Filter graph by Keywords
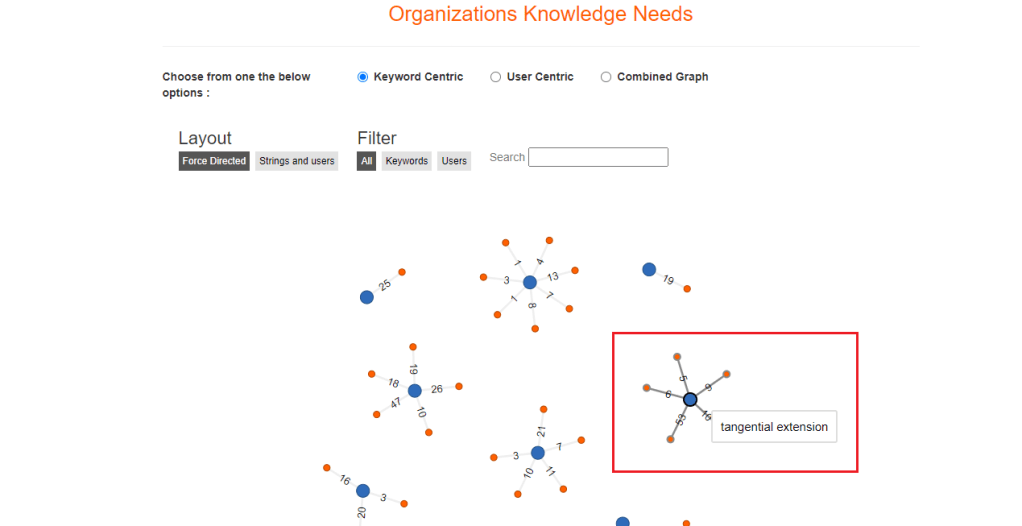The image size is (1022, 526). [x=407, y=161]
